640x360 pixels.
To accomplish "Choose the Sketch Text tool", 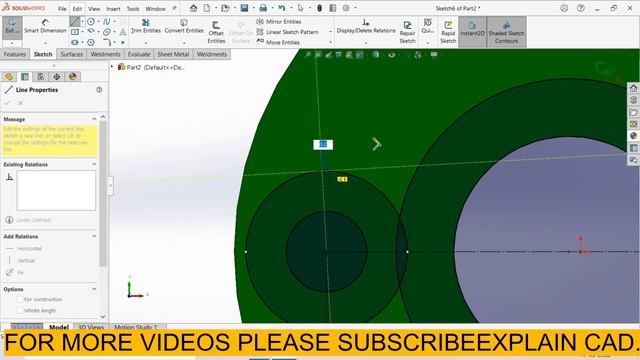I will [122, 32].
